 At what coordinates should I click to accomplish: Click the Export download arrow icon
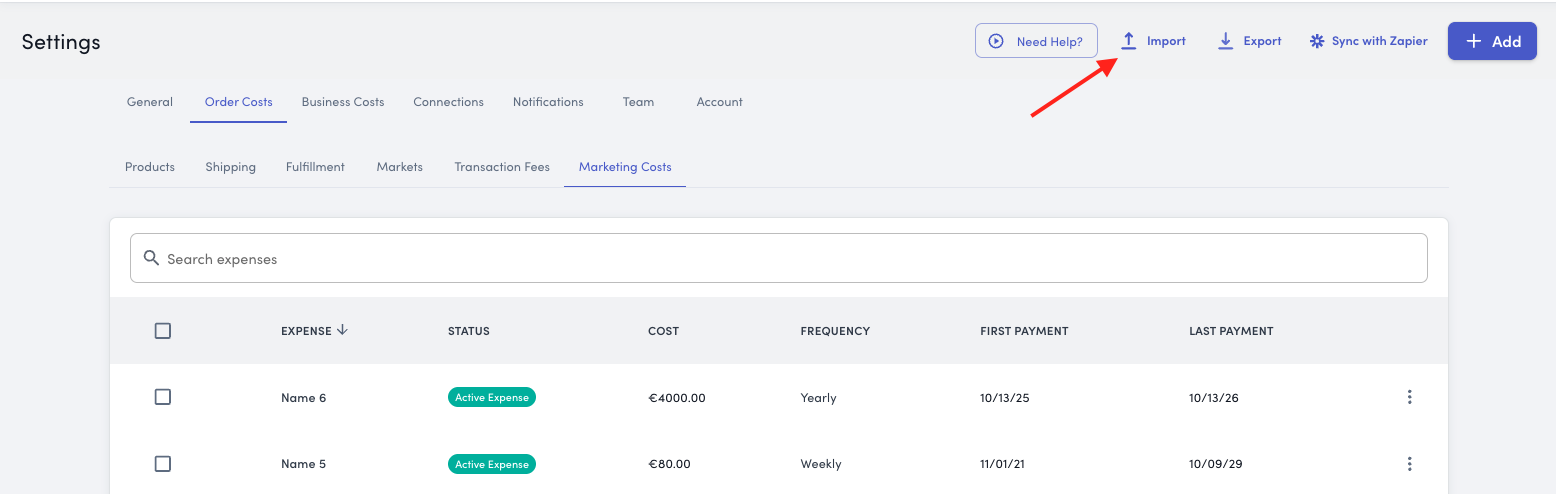point(1225,41)
